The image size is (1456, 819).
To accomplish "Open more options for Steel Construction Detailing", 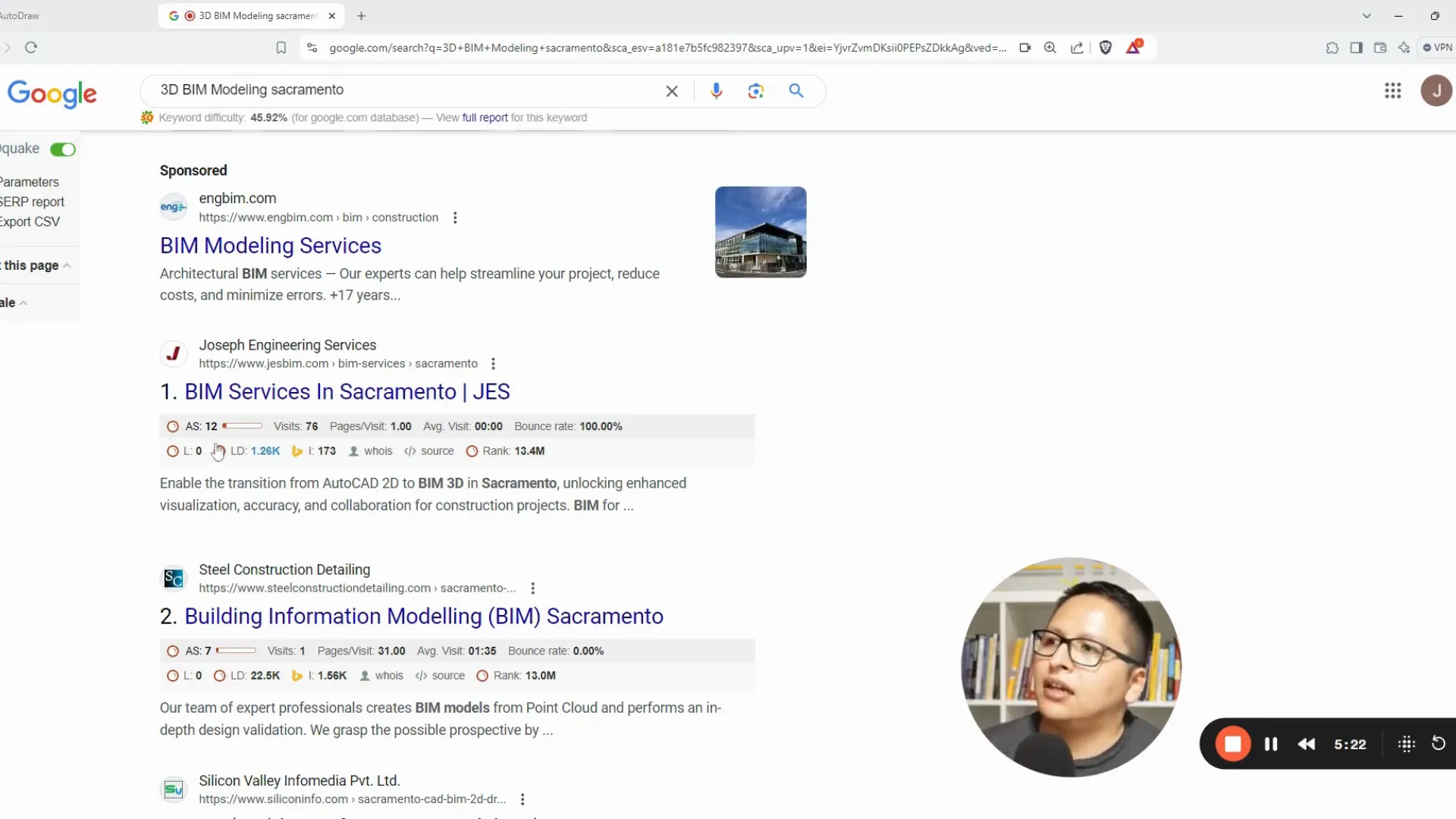I will pyautogui.click(x=533, y=588).
